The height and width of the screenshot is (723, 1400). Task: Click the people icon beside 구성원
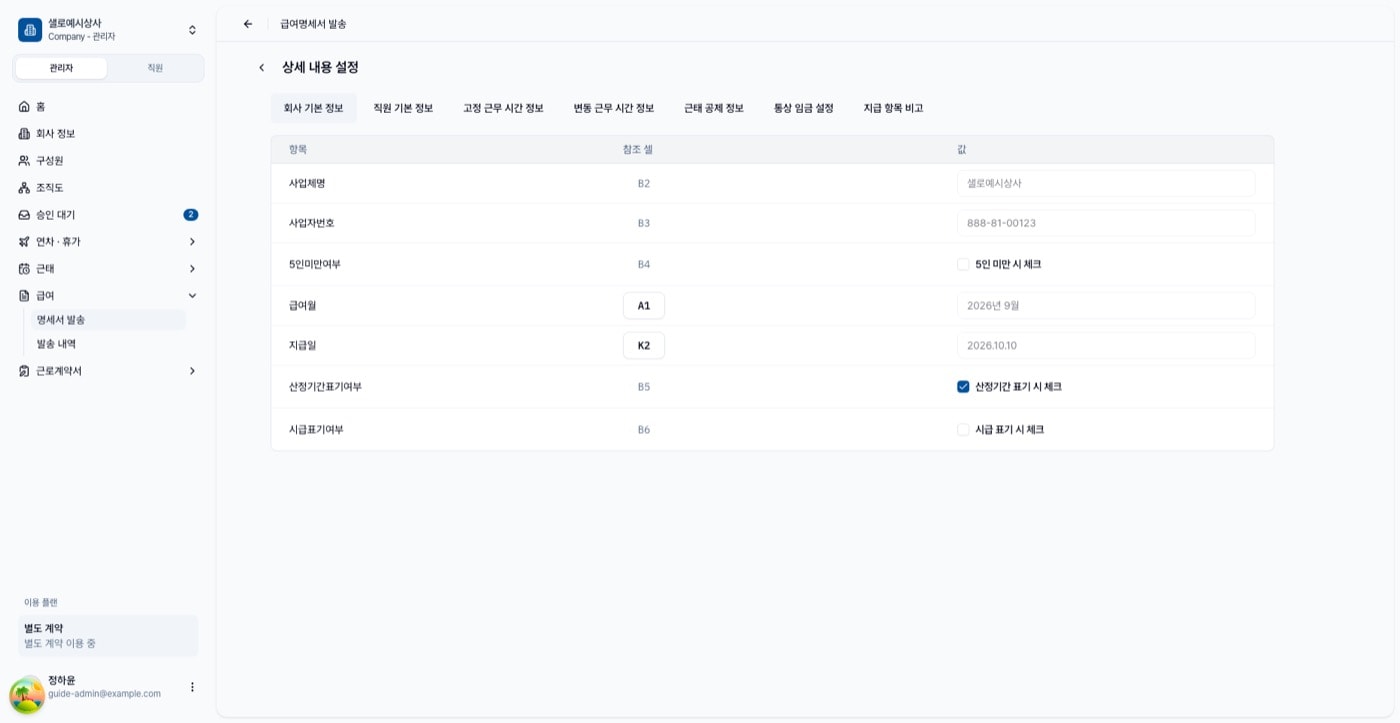point(24,160)
